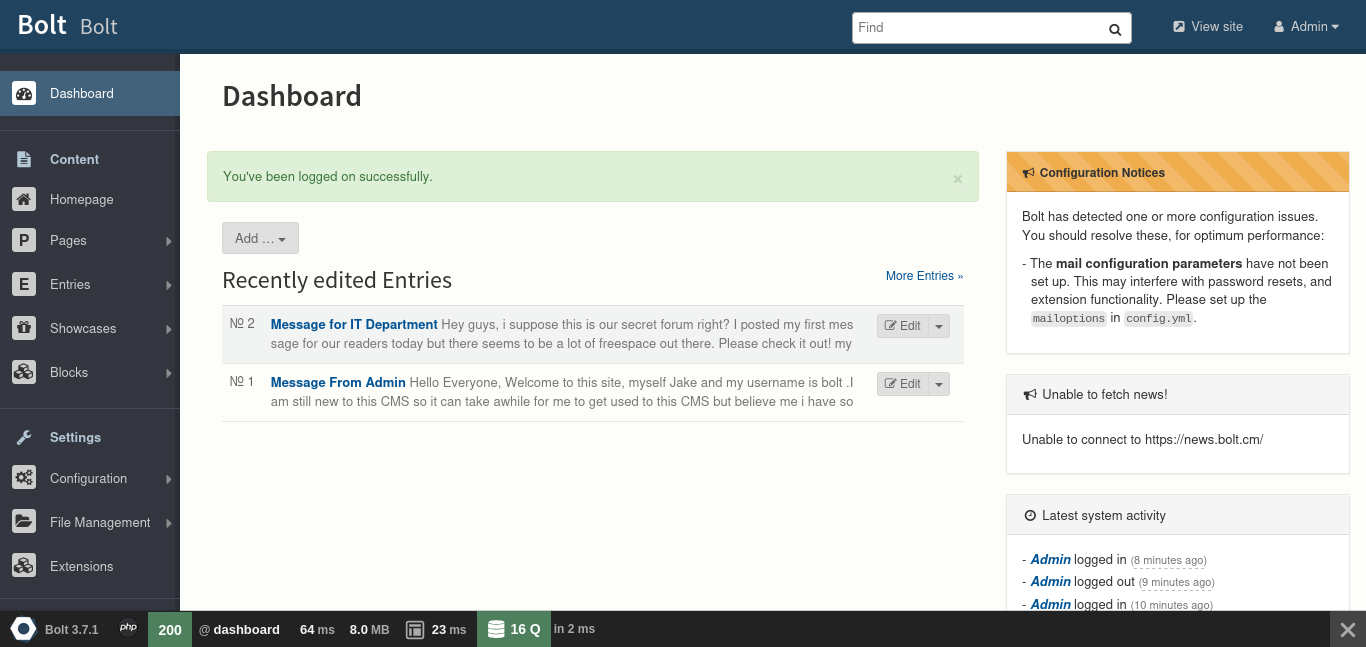Click View site in the top bar
The height and width of the screenshot is (647, 1366).
1208,27
